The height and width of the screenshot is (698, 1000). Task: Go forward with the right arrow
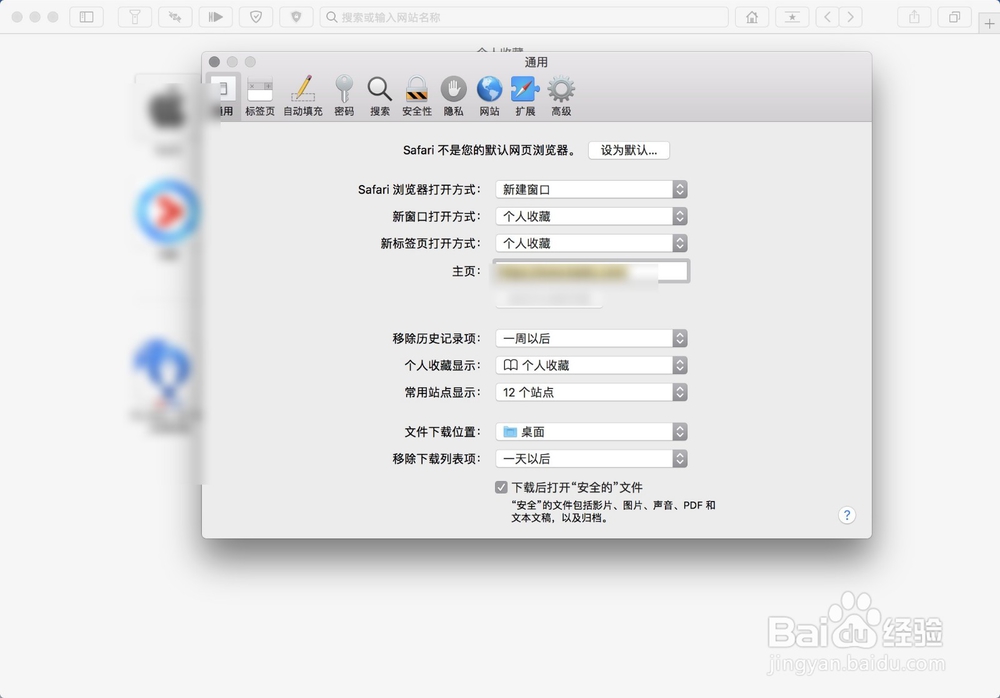point(850,17)
